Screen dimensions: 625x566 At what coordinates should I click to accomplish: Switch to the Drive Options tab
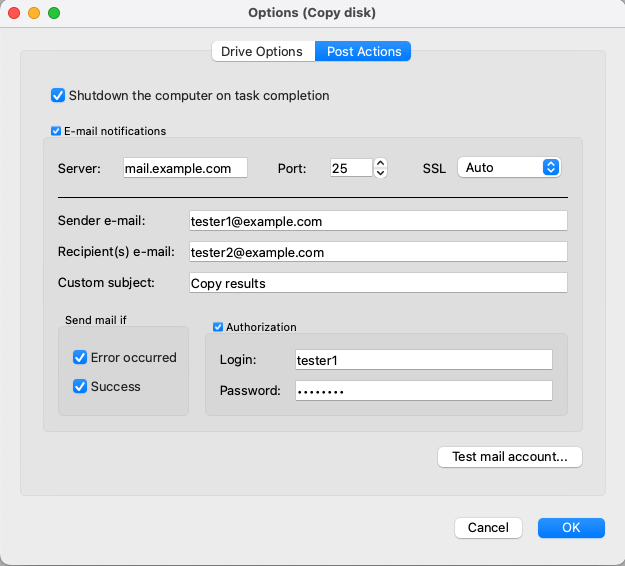coord(263,51)
